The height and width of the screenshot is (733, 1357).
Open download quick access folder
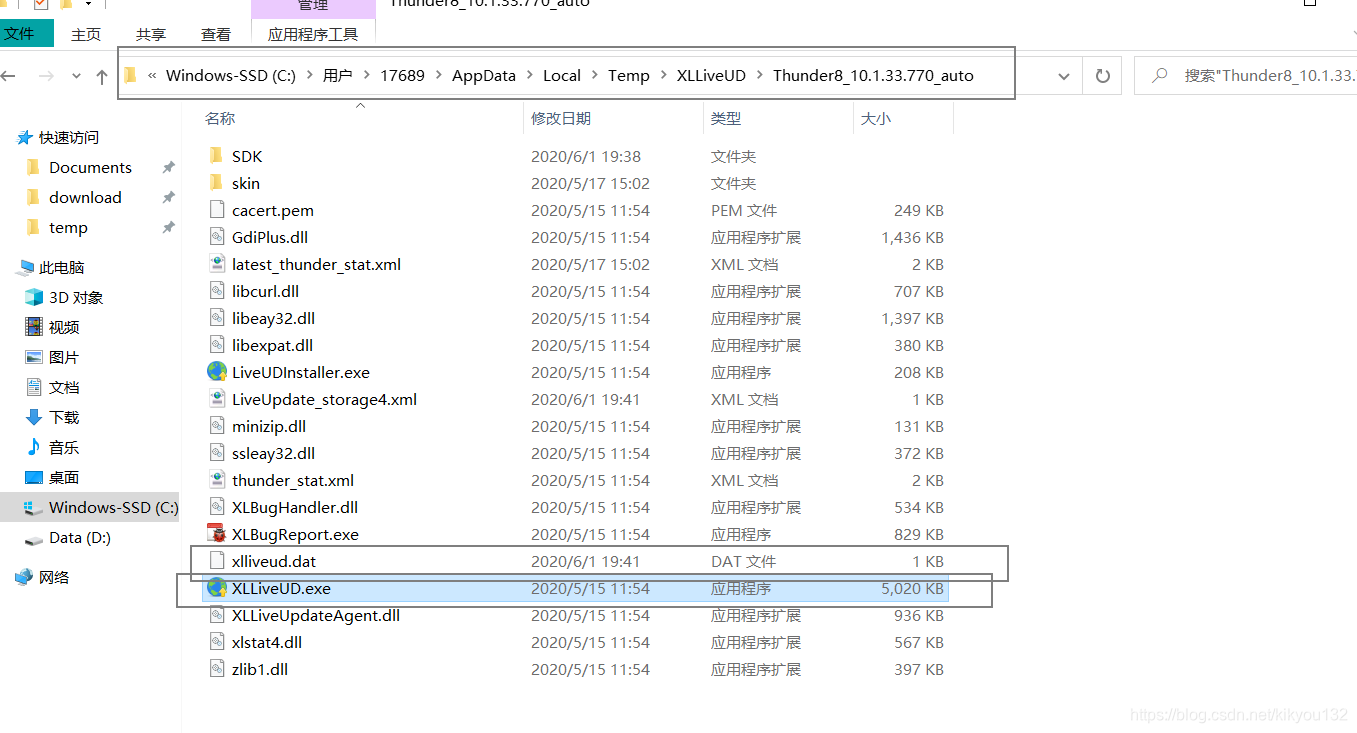[85, 197]
